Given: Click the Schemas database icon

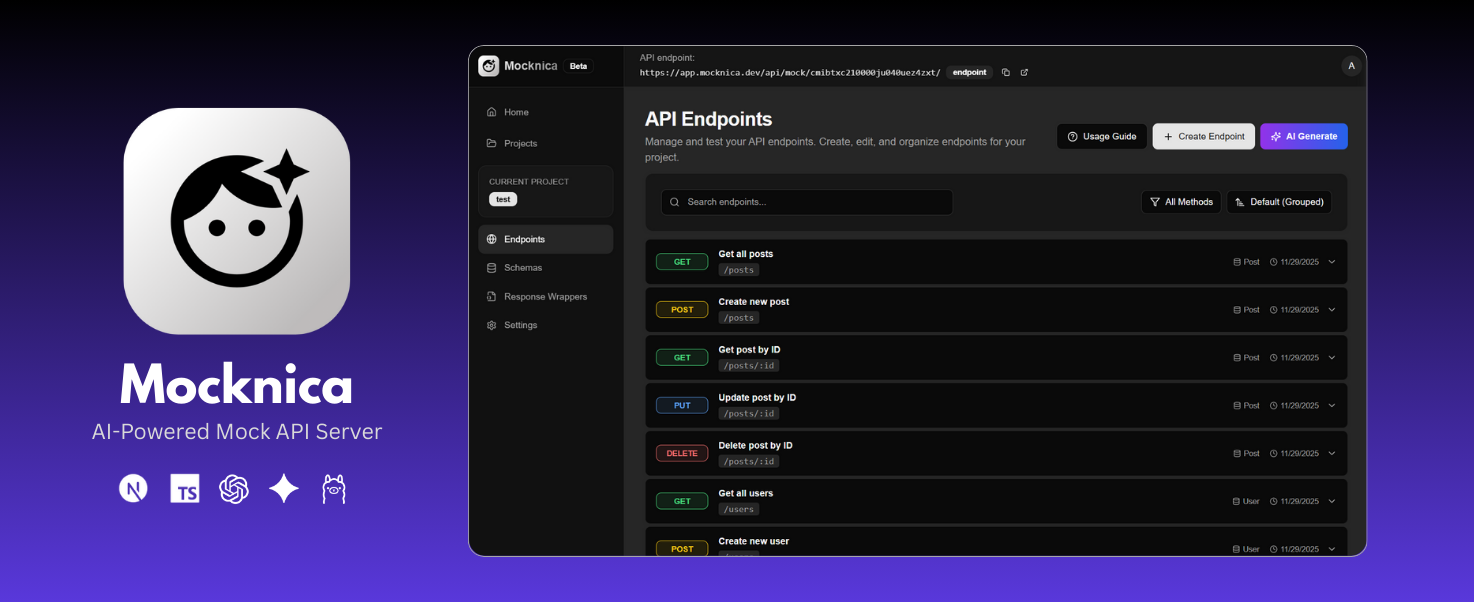Looking at the screenshot, I should click(491, 267).
